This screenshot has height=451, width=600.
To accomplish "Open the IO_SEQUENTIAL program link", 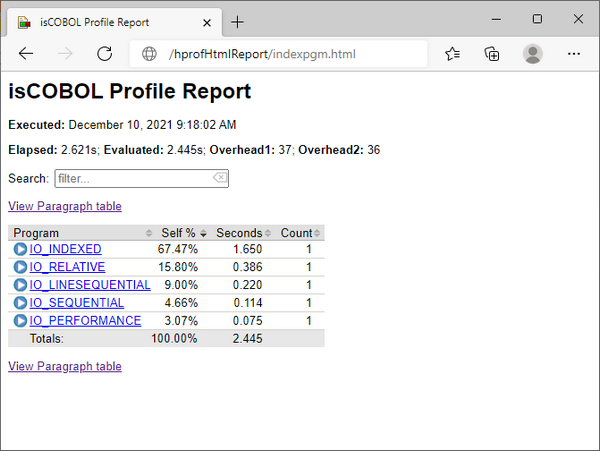I will 77,303.
